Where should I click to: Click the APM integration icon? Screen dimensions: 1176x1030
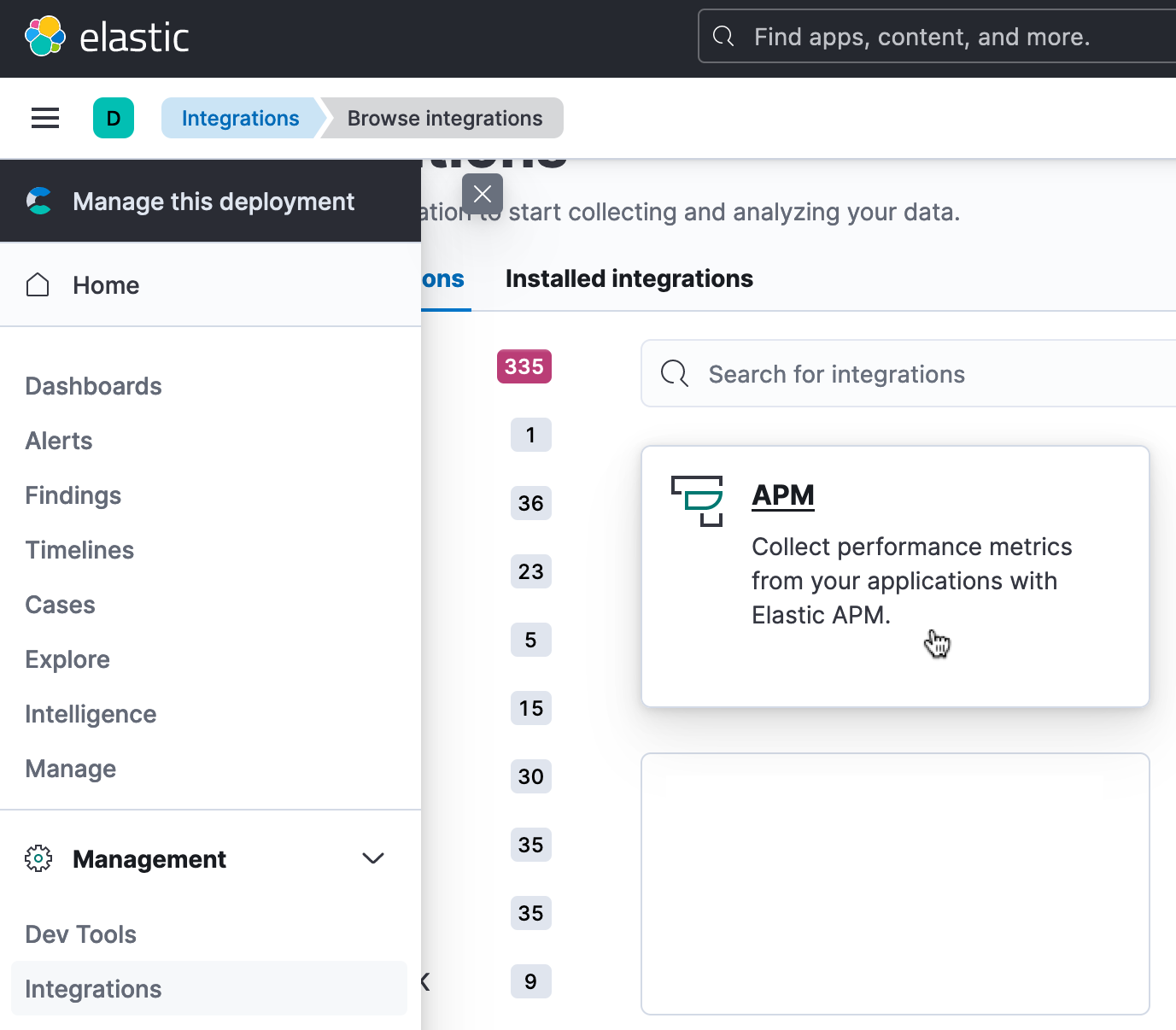coord(697,500)
